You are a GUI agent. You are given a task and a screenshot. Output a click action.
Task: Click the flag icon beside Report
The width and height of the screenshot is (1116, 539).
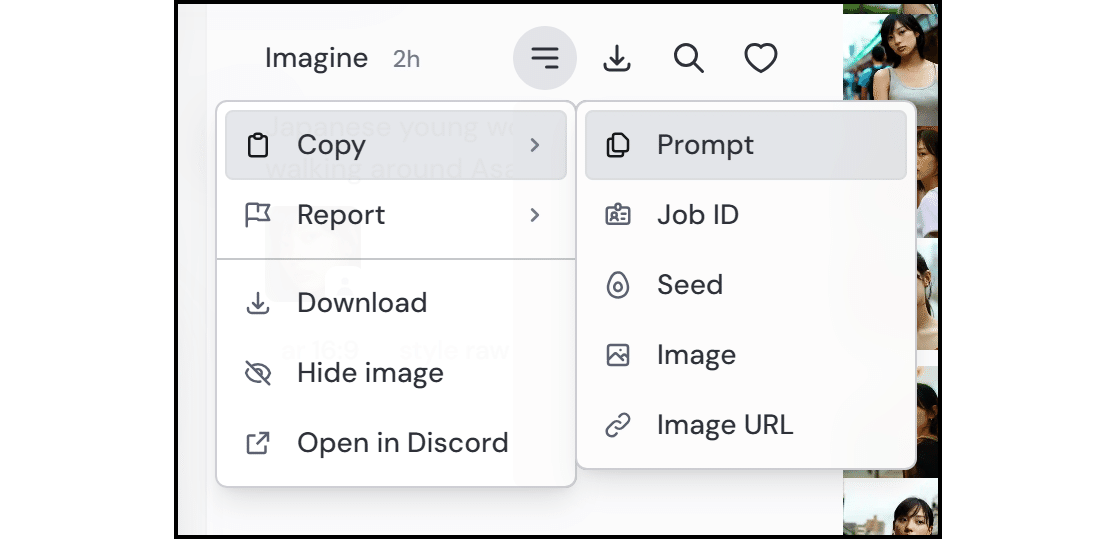[x=258, y=215]
